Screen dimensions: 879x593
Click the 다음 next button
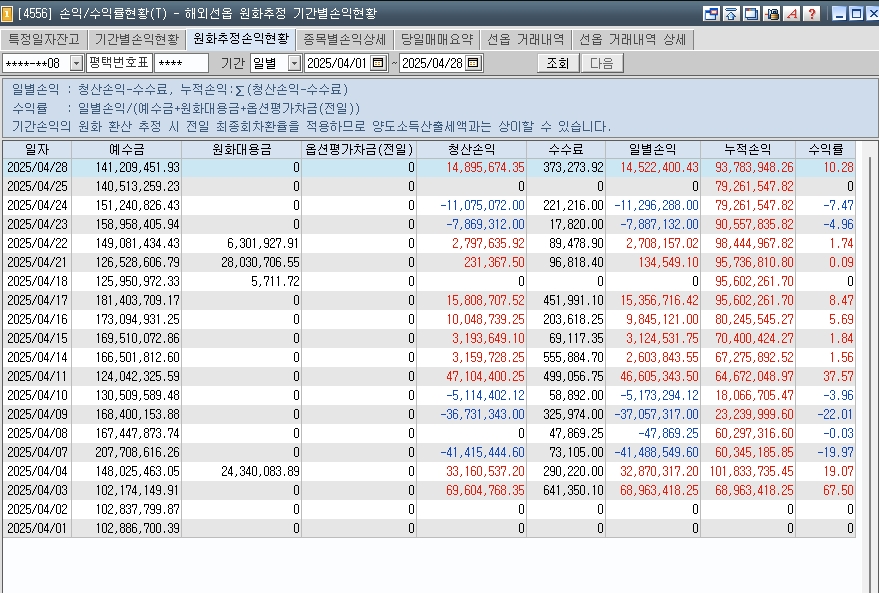[602, 63]
